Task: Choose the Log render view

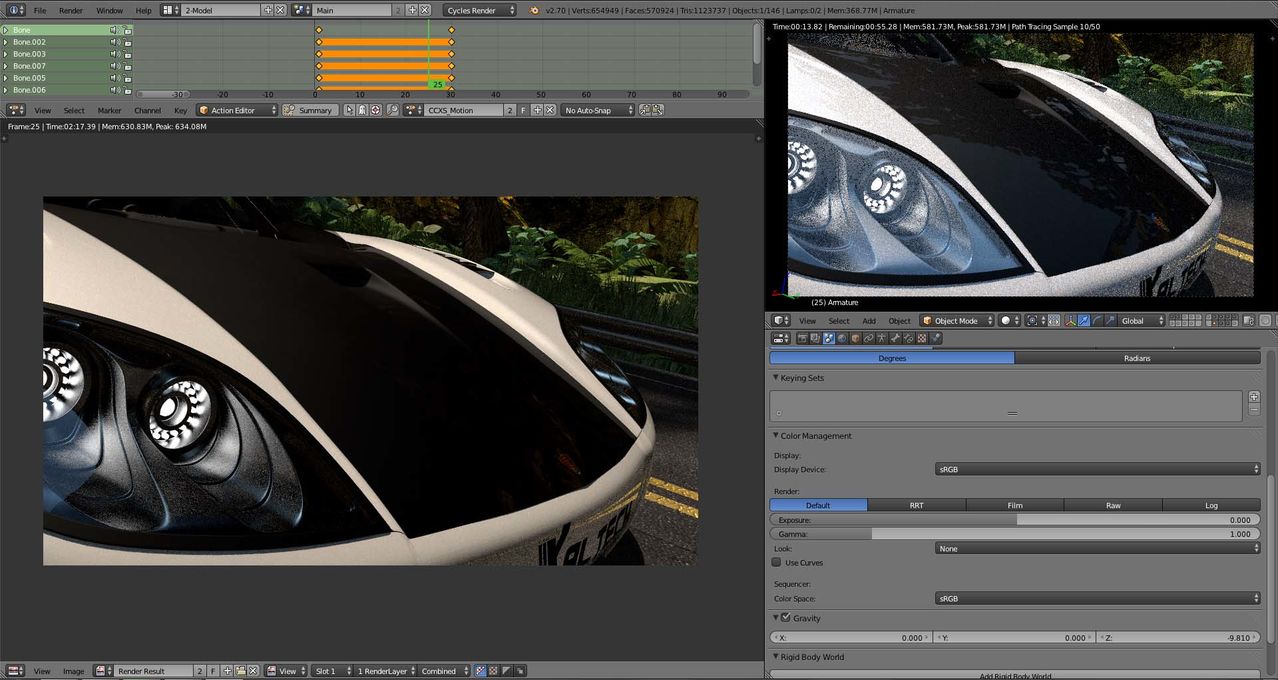Action: [1211, 505]
